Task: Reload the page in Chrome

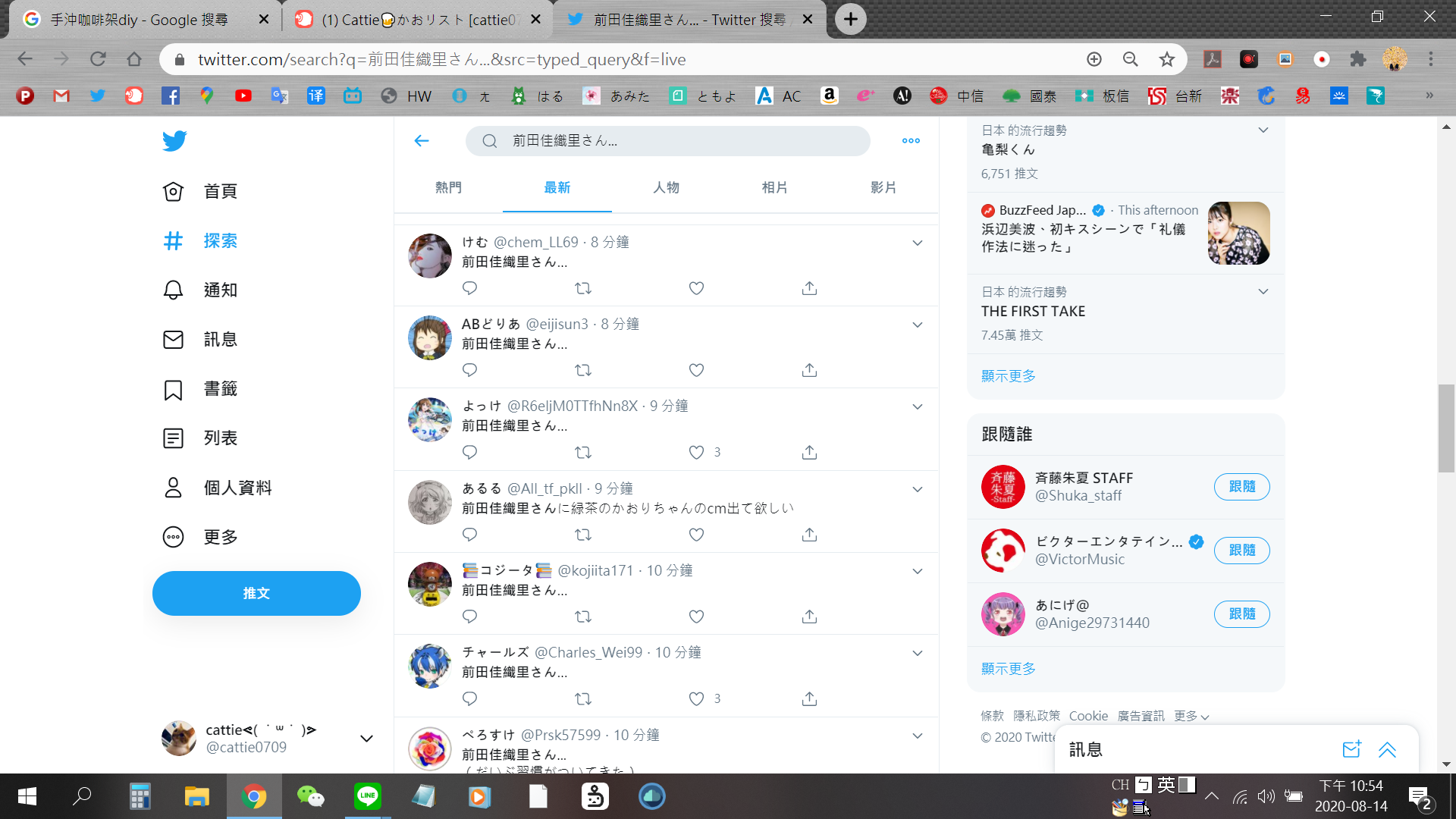Action: click(98, 59)
